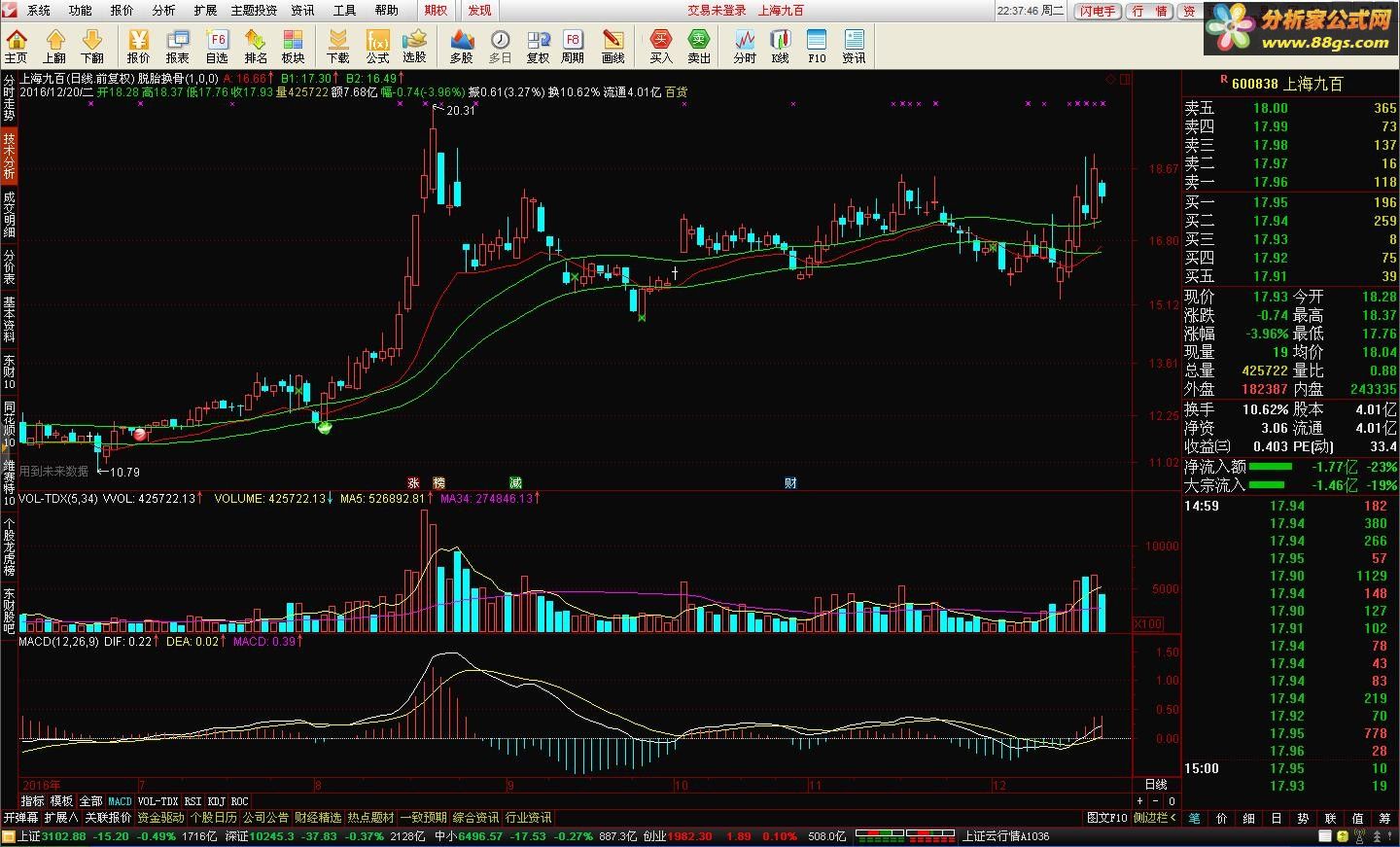Open the F10 company info icon
Screen dimensions: 1400x847
817,46
